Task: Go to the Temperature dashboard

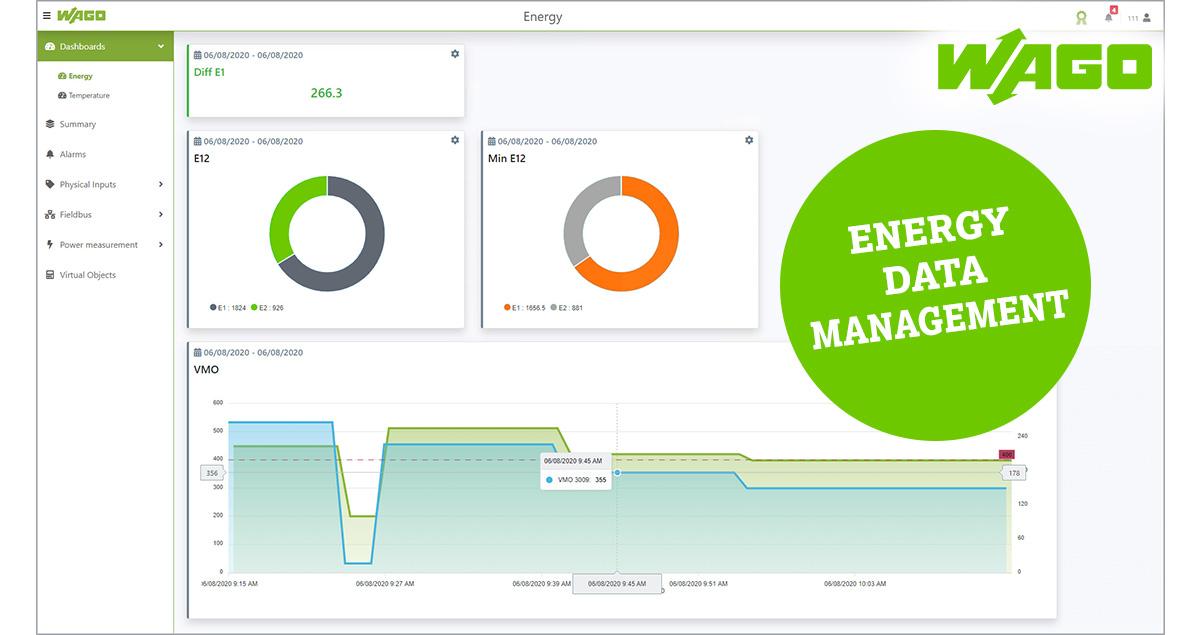Action: 88,95
